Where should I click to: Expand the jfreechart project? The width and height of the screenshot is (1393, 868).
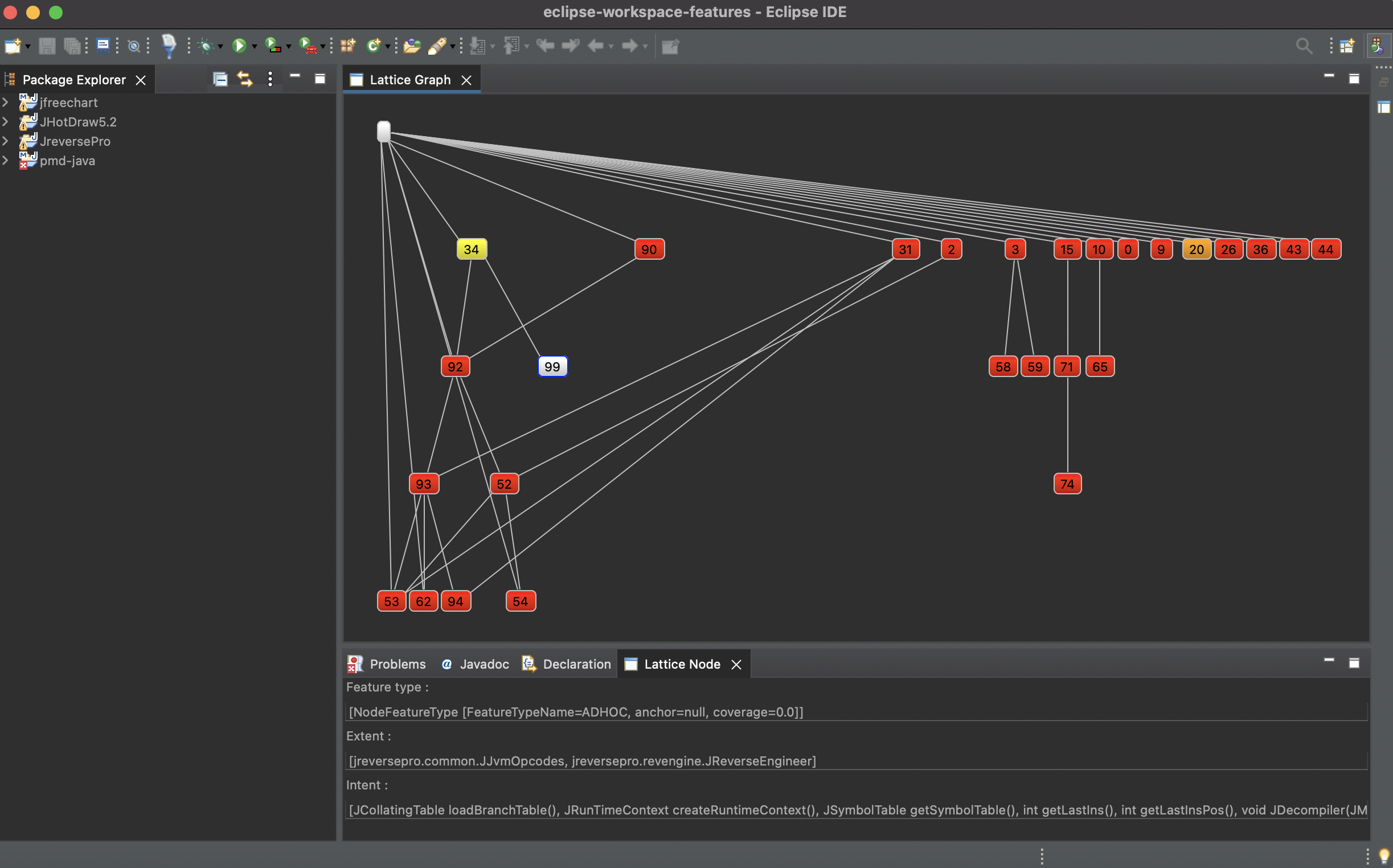6,102
